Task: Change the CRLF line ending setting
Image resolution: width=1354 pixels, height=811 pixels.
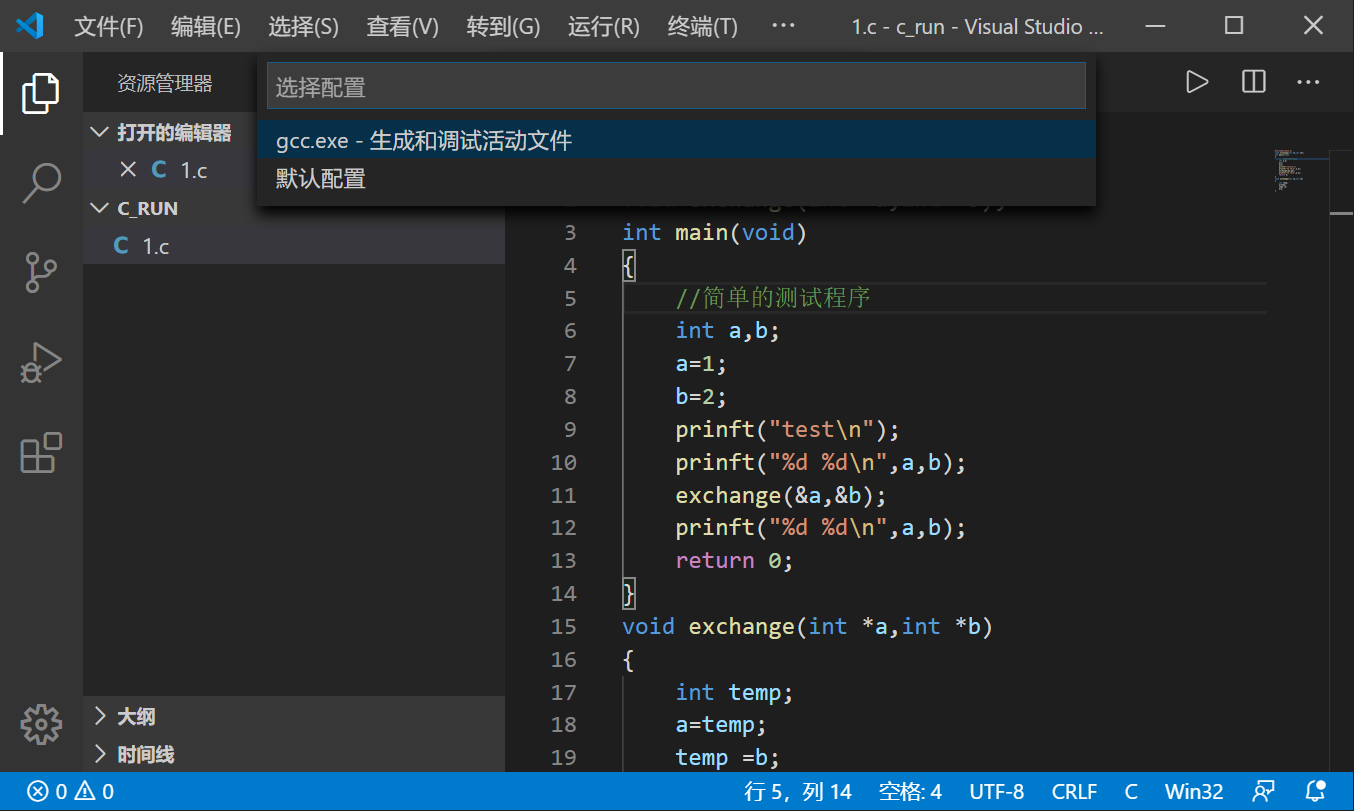Action: coord(1075,790)
